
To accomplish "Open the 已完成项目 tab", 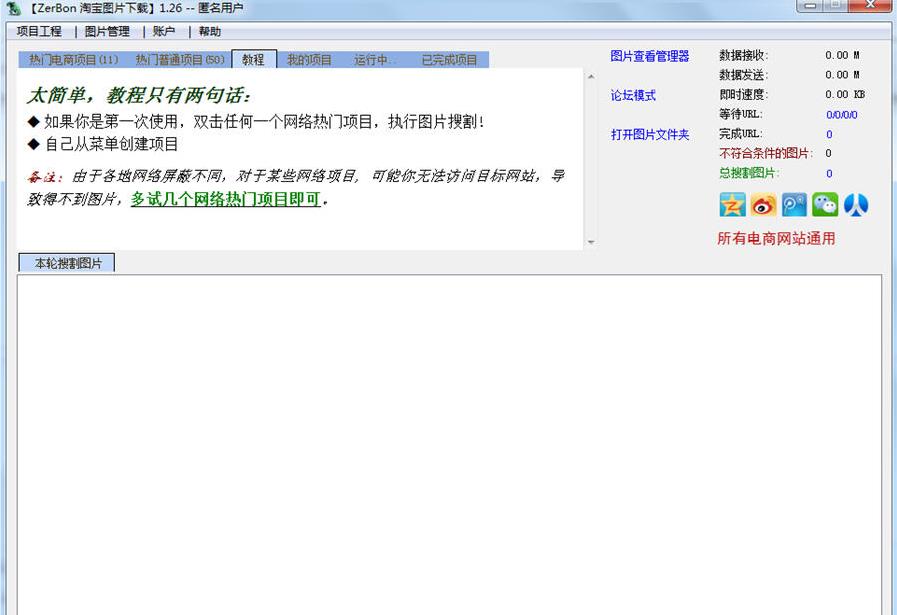I will [450, 58].
